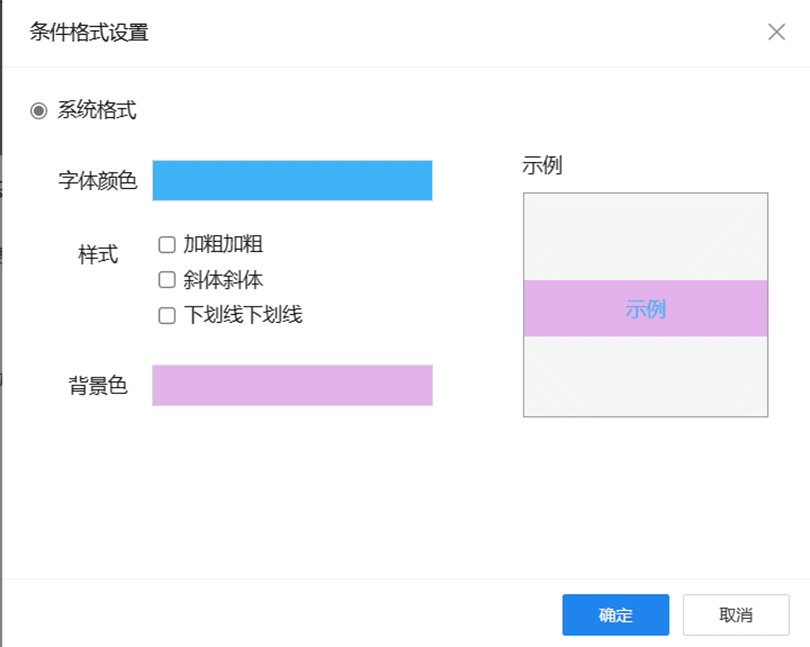Click the 背景色 field label
Image resolution: width=810 pixels, height=647 pixels.
pos(98,386)
